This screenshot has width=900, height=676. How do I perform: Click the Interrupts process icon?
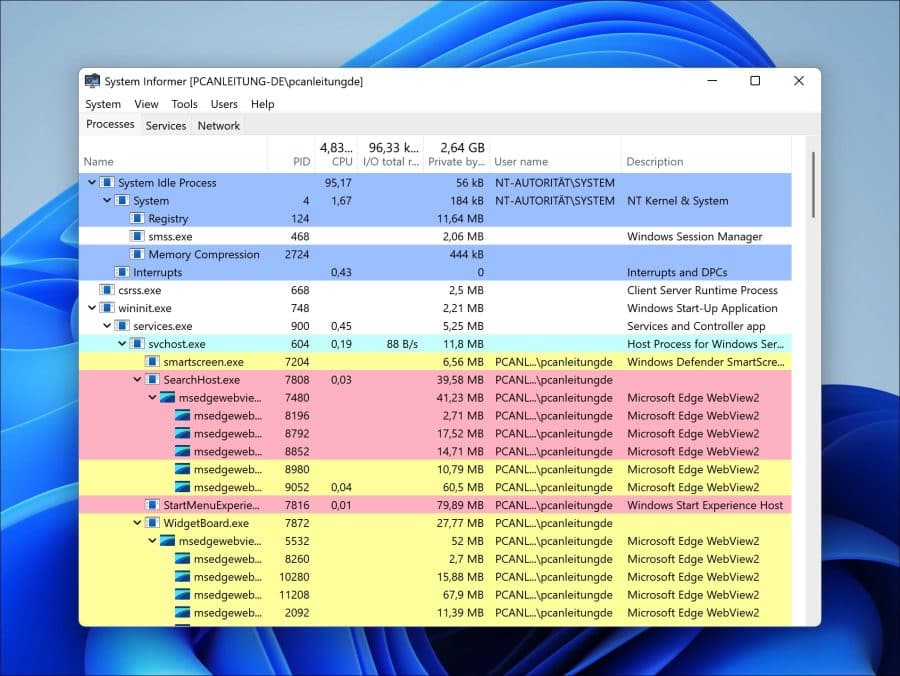122,273
